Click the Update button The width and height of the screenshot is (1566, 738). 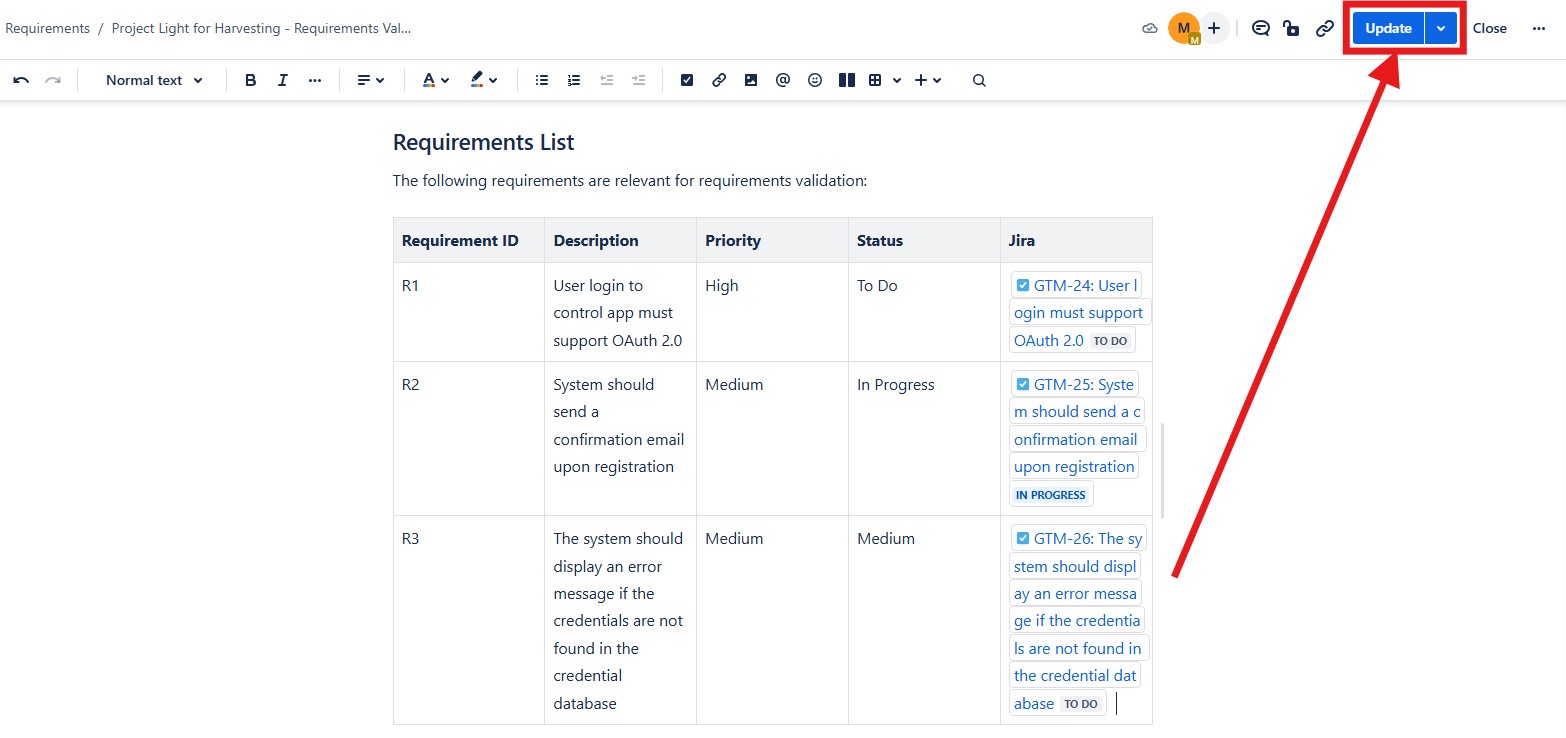tap(1388, 28)
